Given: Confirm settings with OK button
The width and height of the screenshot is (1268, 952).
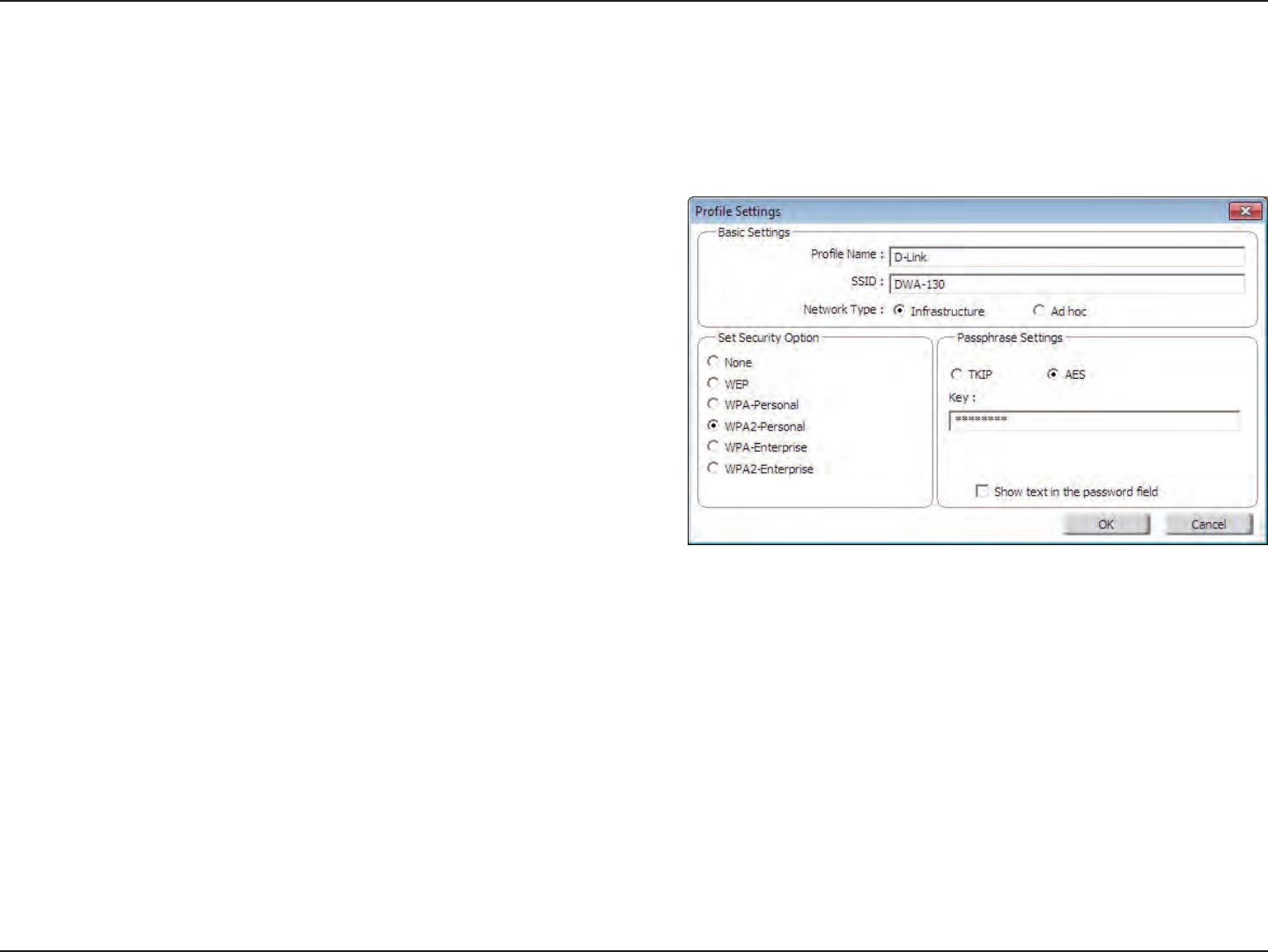Looking at the screenshot, I should [x=1106, y=524].
